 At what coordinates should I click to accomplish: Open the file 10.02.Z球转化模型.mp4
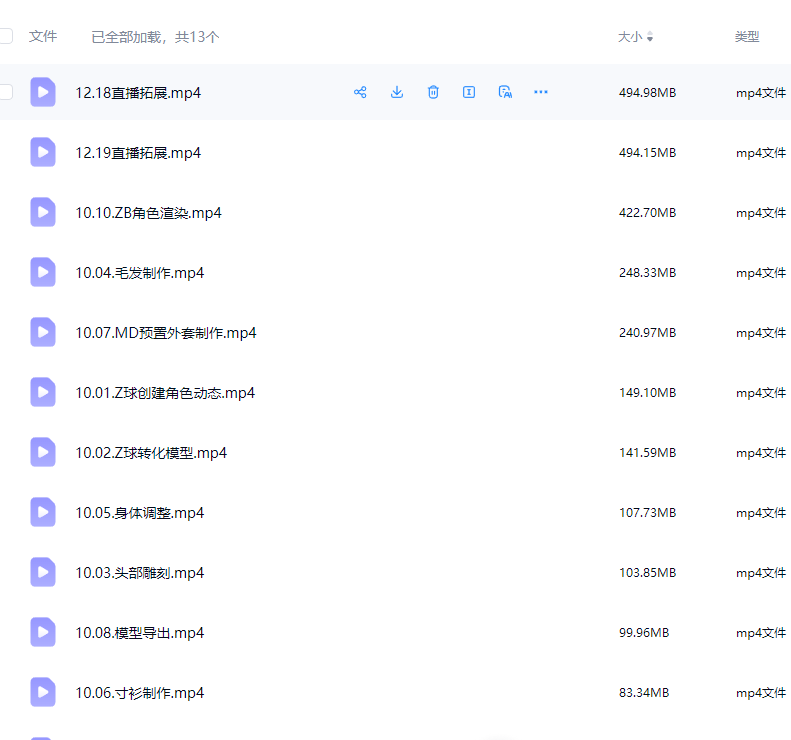coord(151,453)
